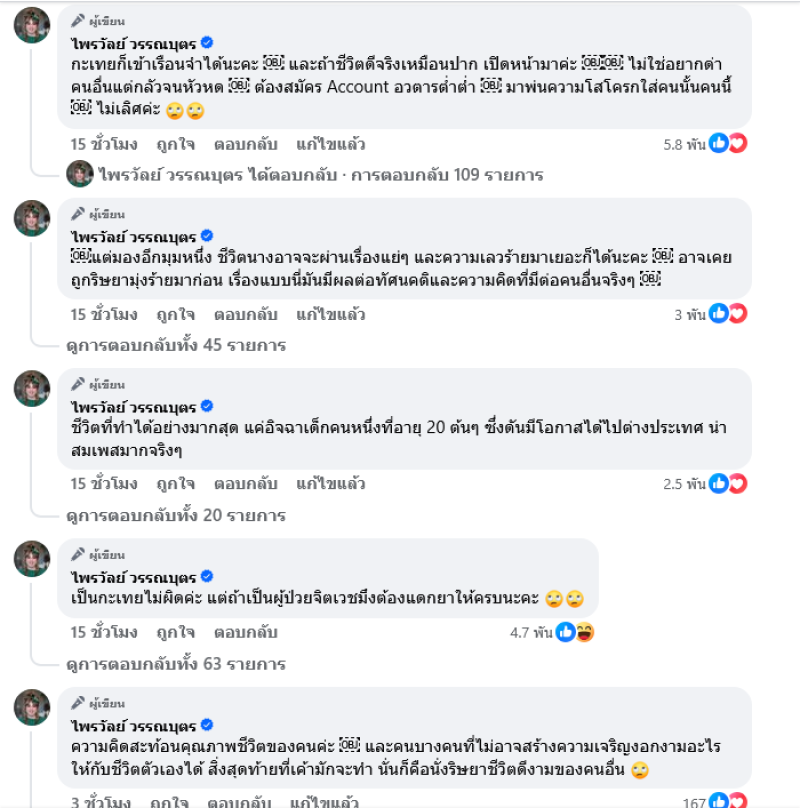Expand "ดูการตอบกลับทั้ง 20 รายการ" replies
The width and height of the screenshot is (800, 808).
tap(176, 515)
